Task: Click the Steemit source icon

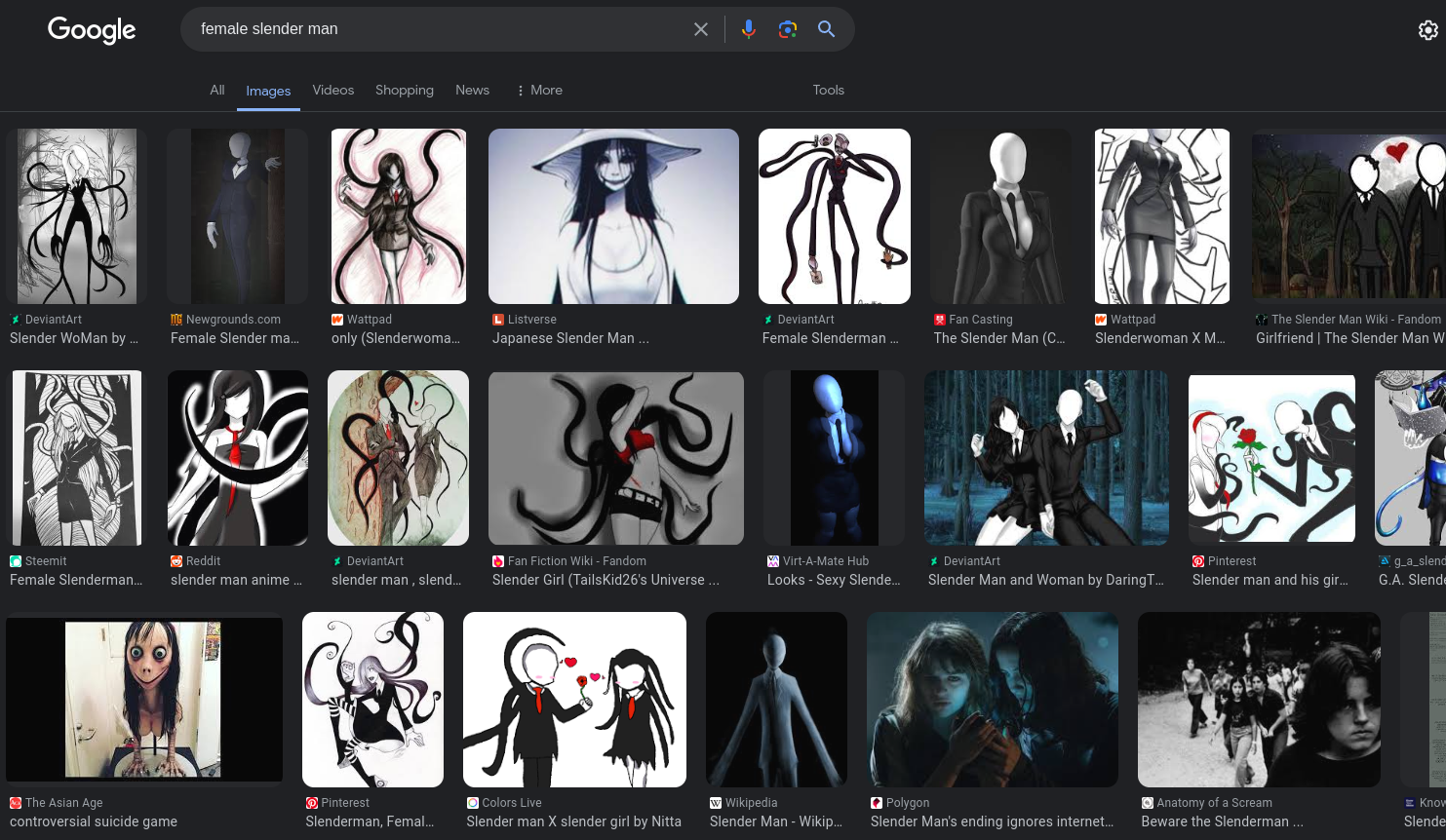Action: coord(16,561)
